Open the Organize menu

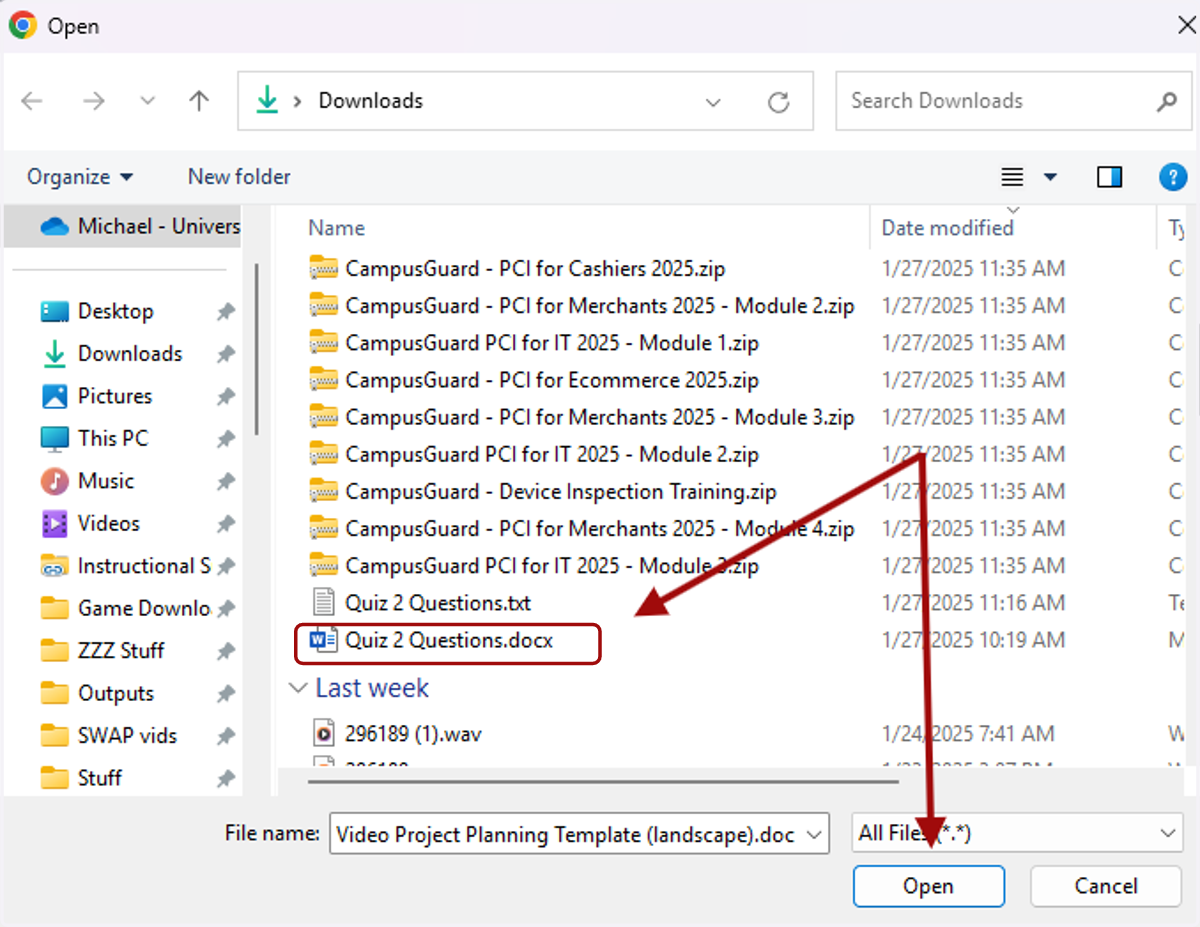tap(80, 177)
